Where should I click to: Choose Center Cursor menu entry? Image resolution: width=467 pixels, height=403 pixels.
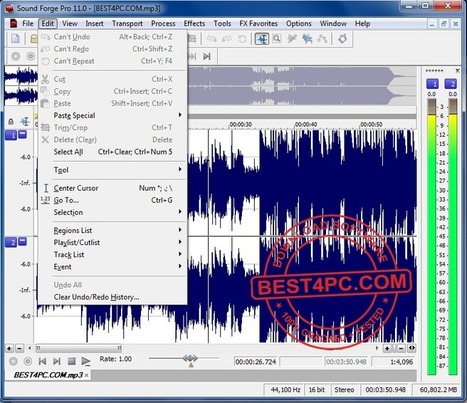[x=113, y=188]
